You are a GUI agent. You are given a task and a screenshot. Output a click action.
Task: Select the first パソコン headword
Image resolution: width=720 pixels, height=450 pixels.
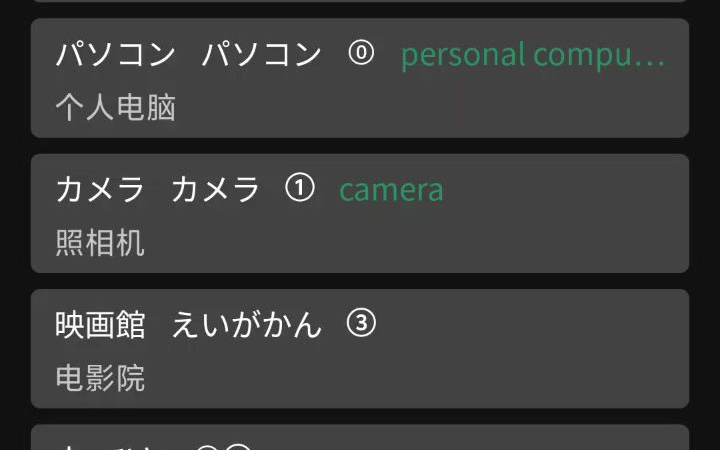(115, 54)
